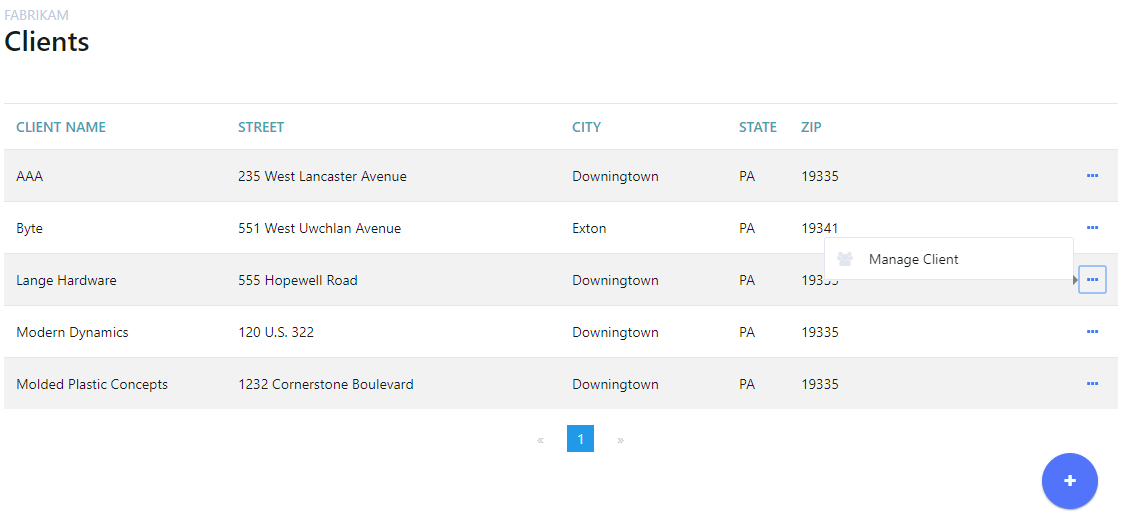Image resolution: width=1137 pixels, height=515 pixels.
Task: Click the Zip column header
Action: pyautogui.click(x=811, y=127)
